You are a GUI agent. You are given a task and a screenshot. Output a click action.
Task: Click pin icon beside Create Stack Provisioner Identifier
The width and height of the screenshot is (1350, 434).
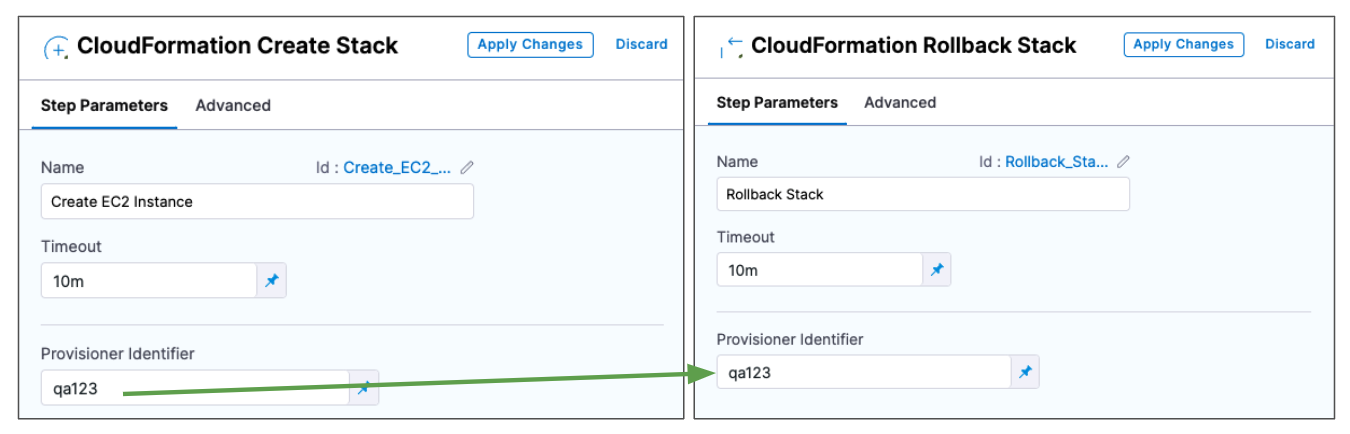(x=364, y=388)
